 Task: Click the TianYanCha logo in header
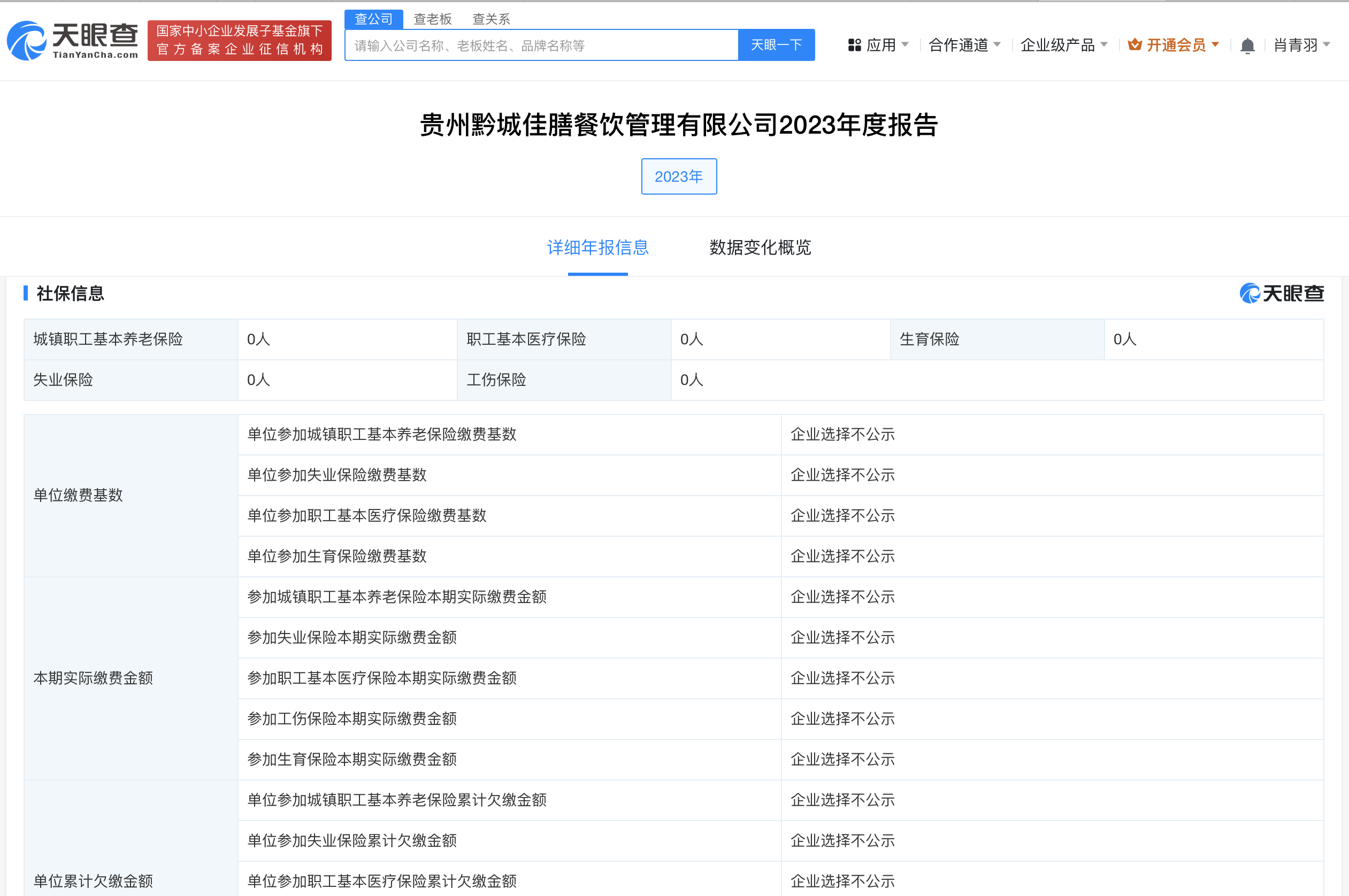click(x=73, y=40)
